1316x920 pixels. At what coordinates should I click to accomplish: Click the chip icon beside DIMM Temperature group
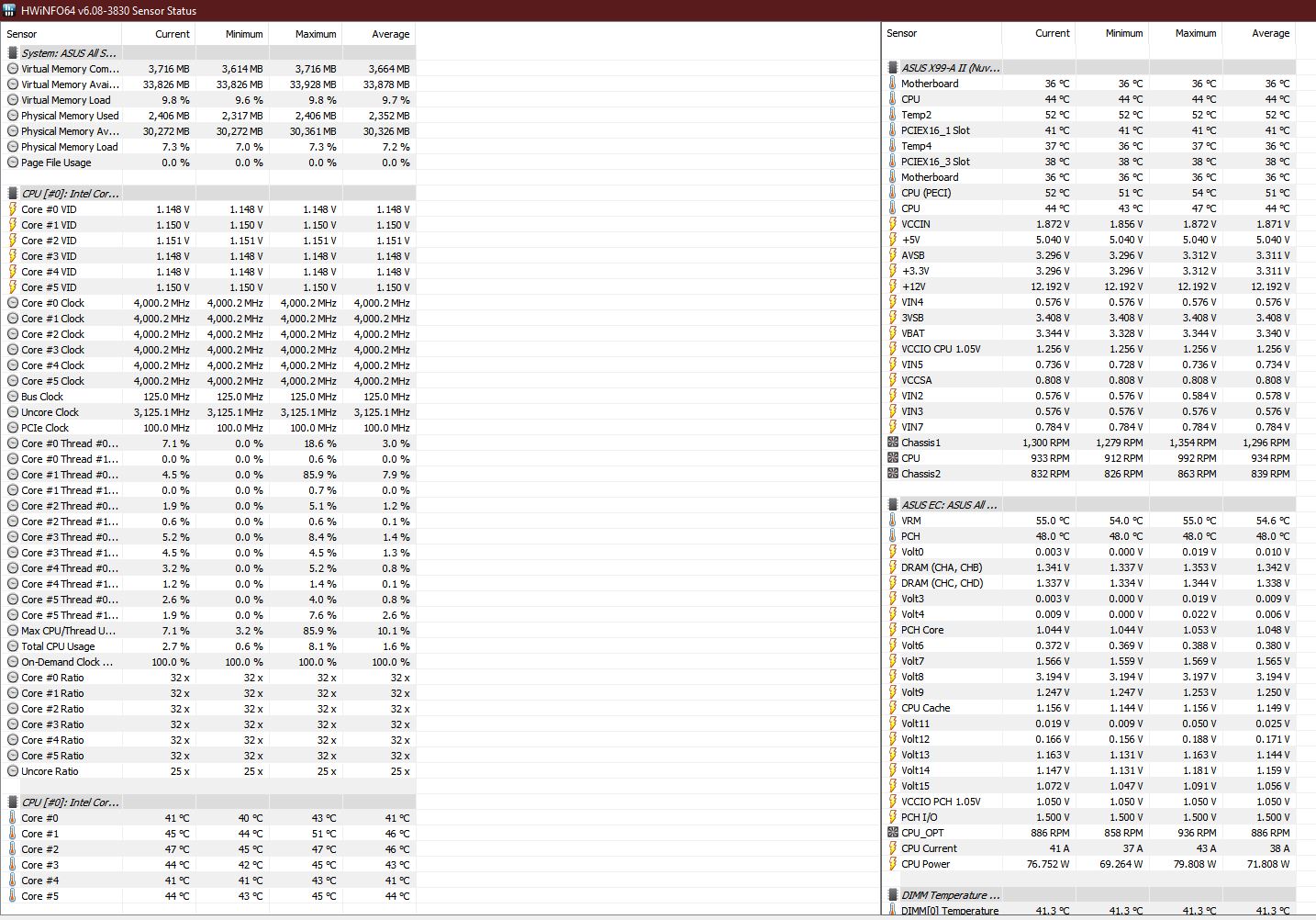point(893,895)
